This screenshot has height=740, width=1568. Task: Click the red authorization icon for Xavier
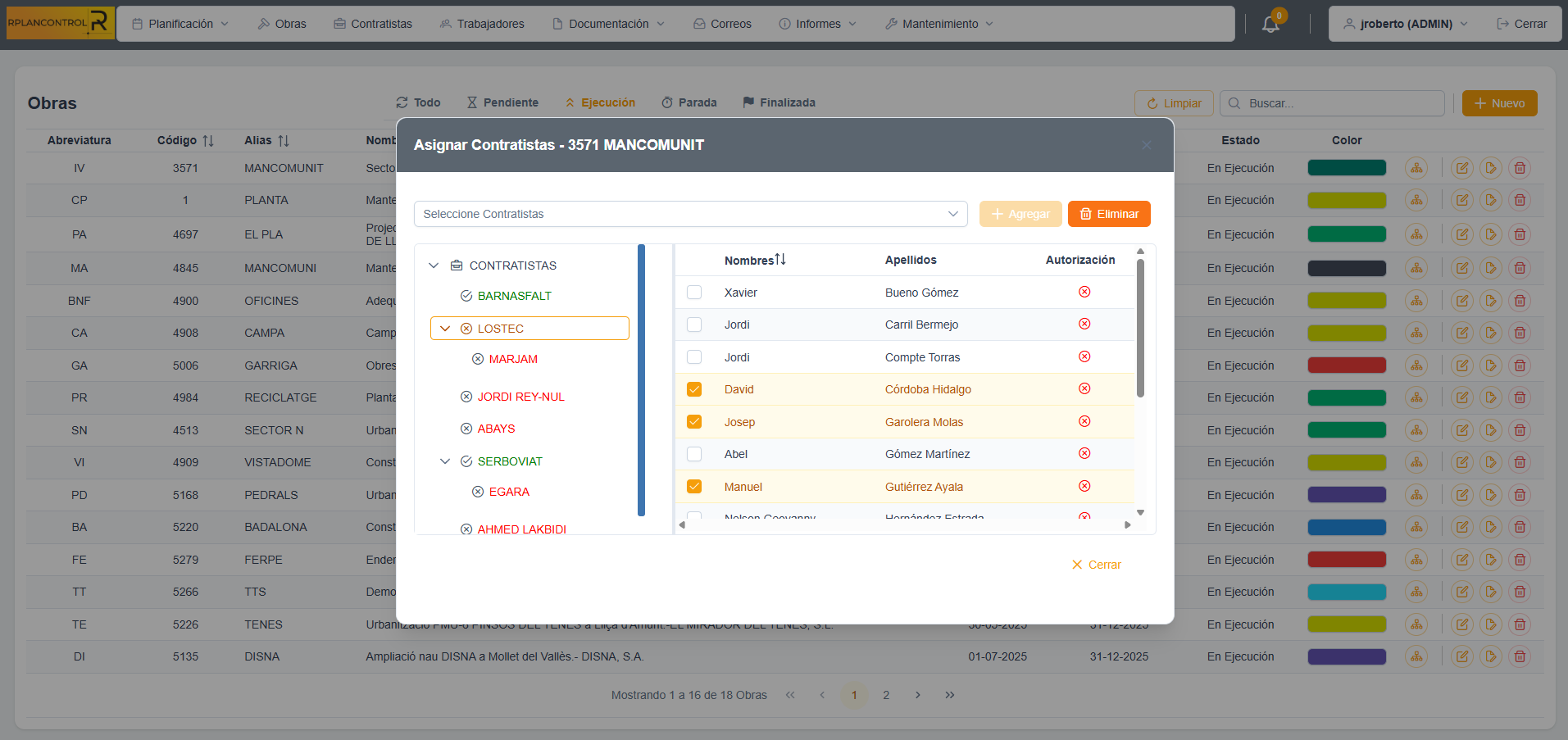pos(1084,293)
